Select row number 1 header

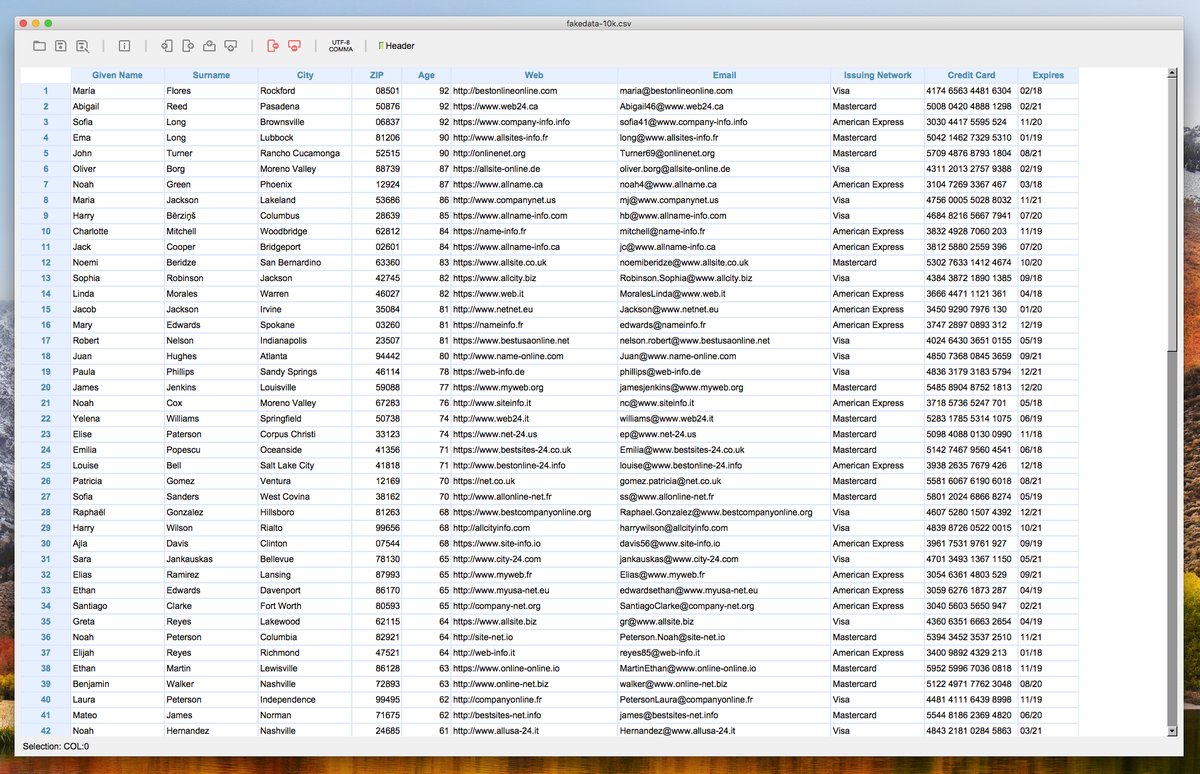coord(46,91)
